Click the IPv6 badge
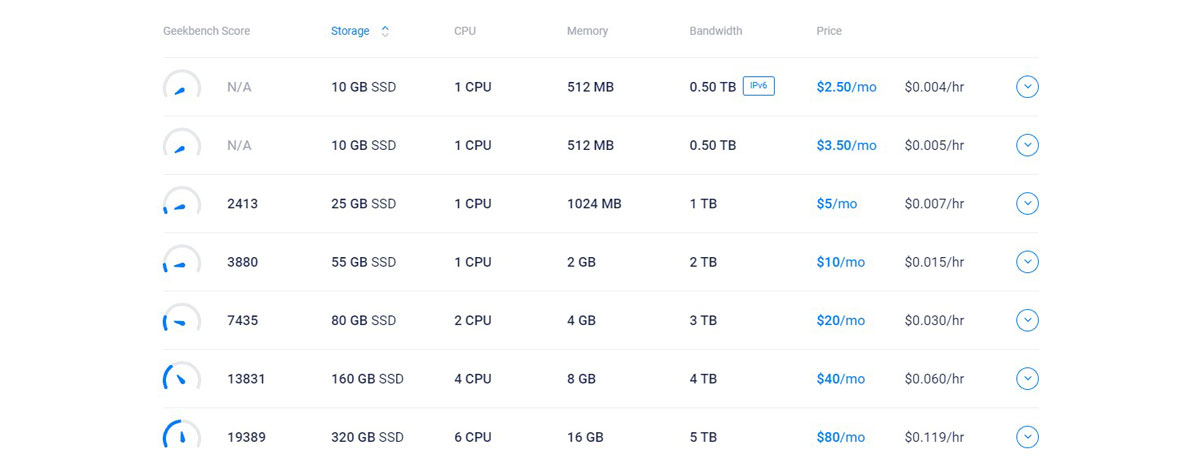This screenshot has width=1200, height=463. (x=759, y=86)
